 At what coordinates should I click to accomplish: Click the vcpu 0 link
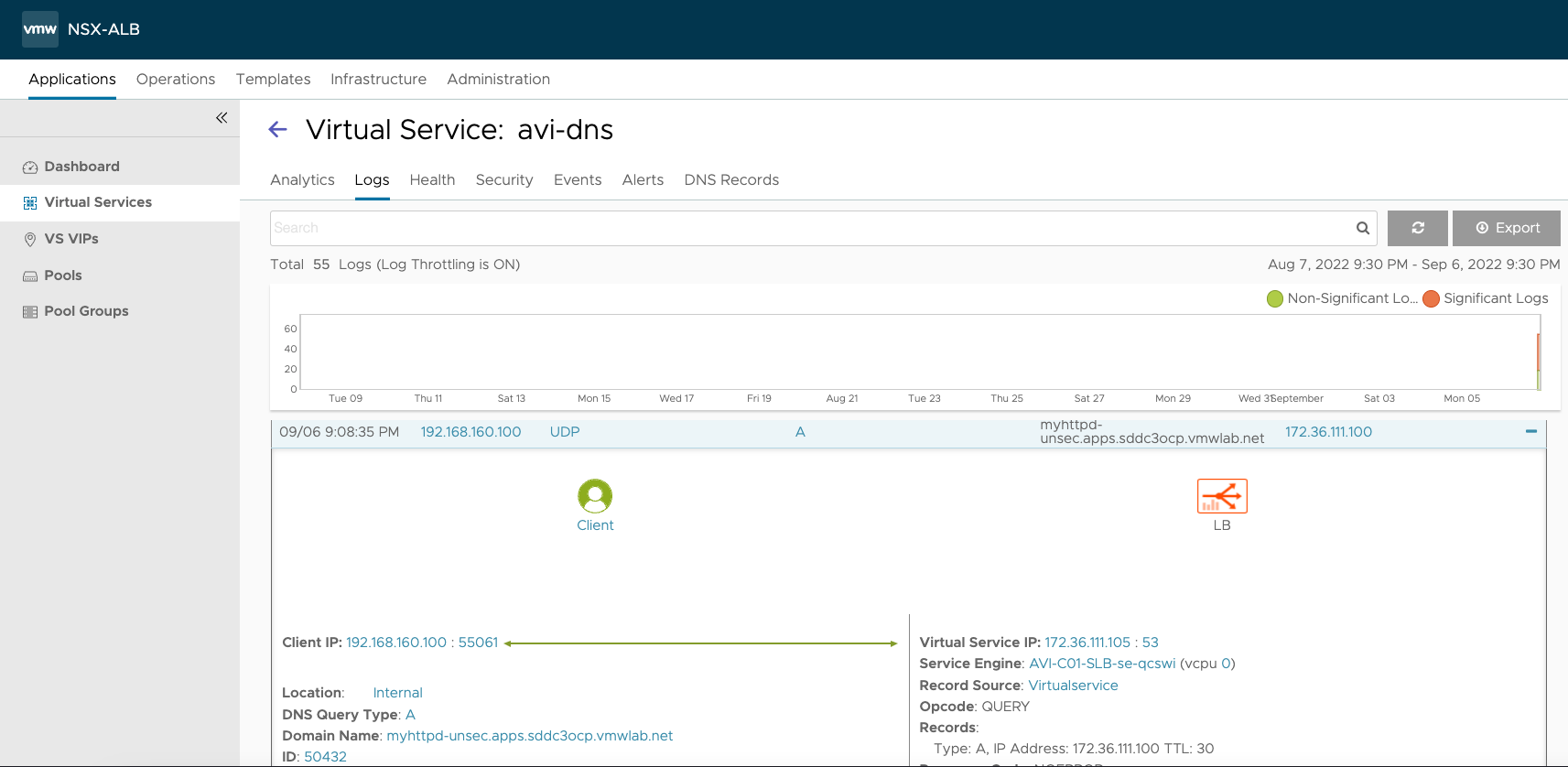[x=1227, y=664]
